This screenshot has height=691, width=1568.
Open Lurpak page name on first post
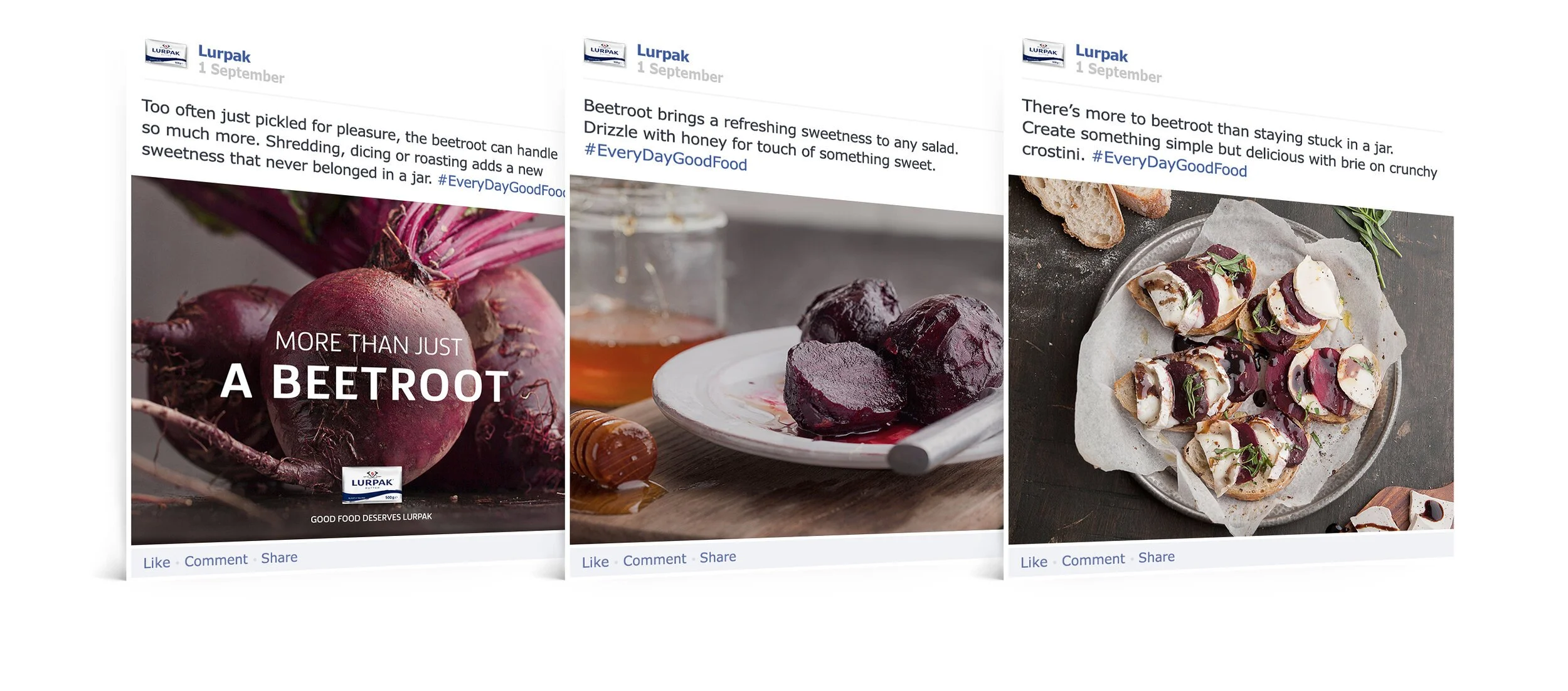point(225,54)
